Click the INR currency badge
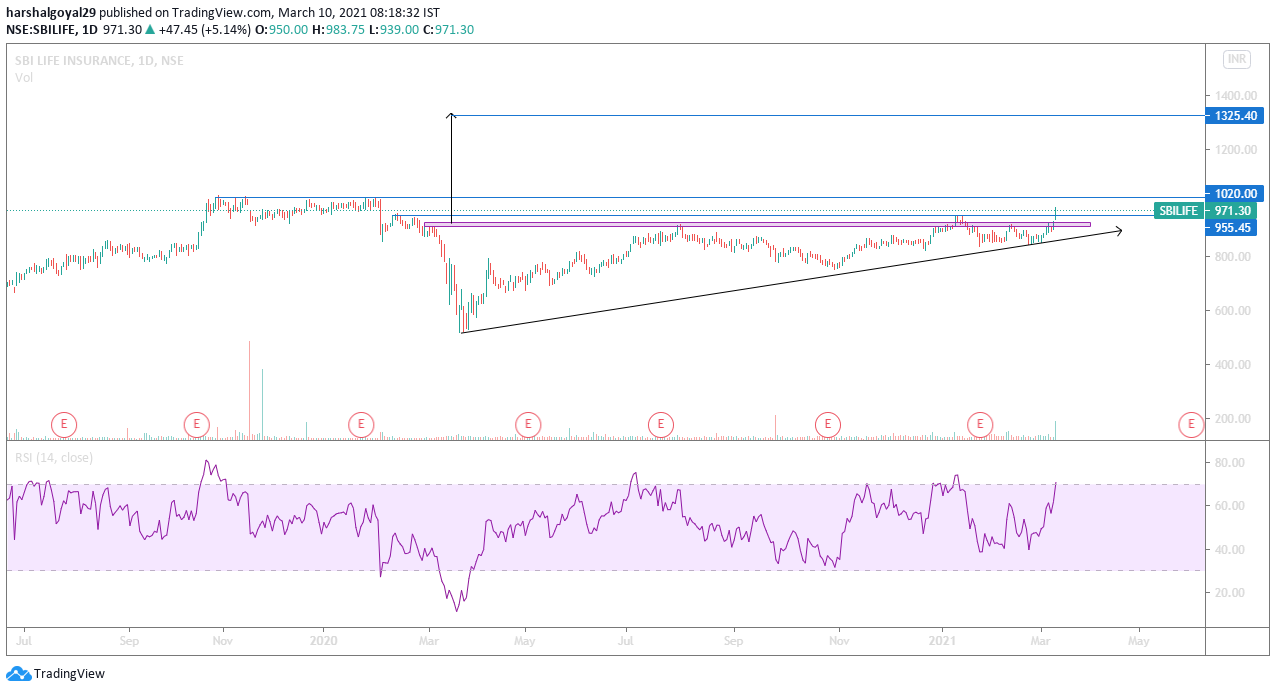 point(1237,60)
